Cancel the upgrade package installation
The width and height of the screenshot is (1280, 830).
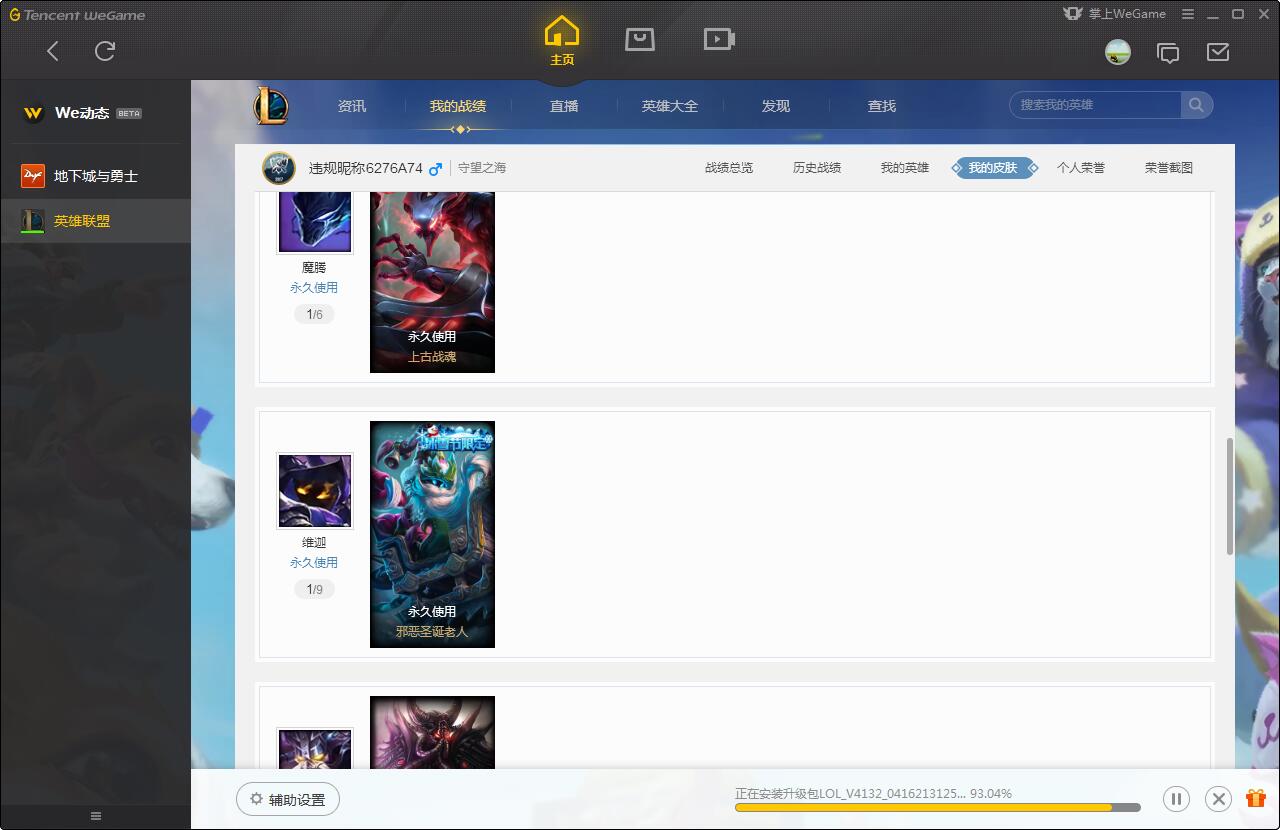tap(1218, 798)
